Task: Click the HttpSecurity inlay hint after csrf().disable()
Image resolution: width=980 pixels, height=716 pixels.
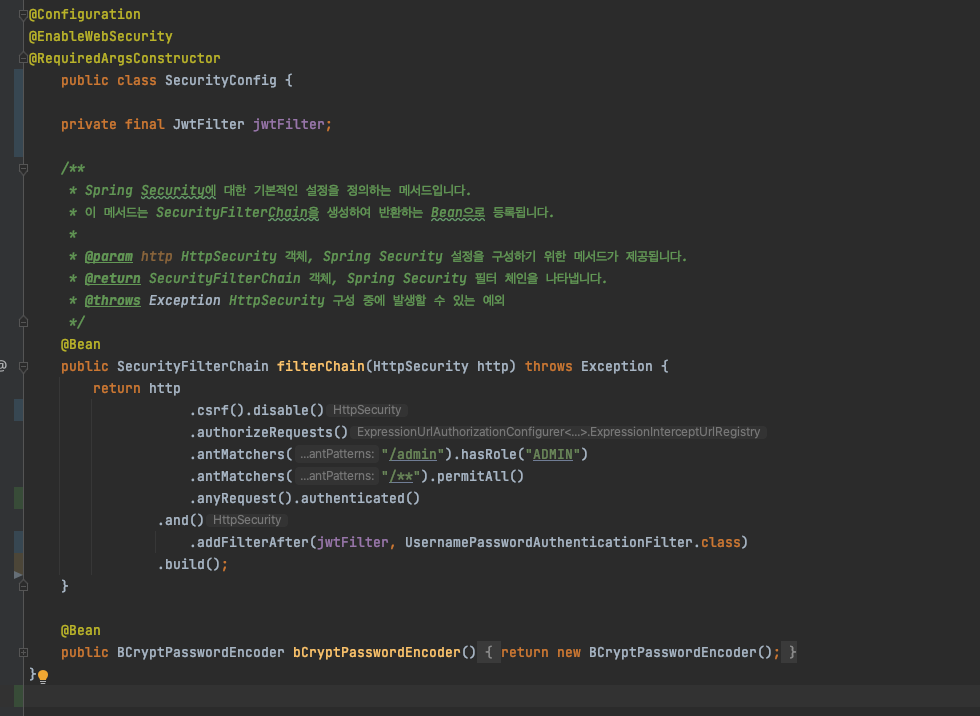Action: (367, 410)
